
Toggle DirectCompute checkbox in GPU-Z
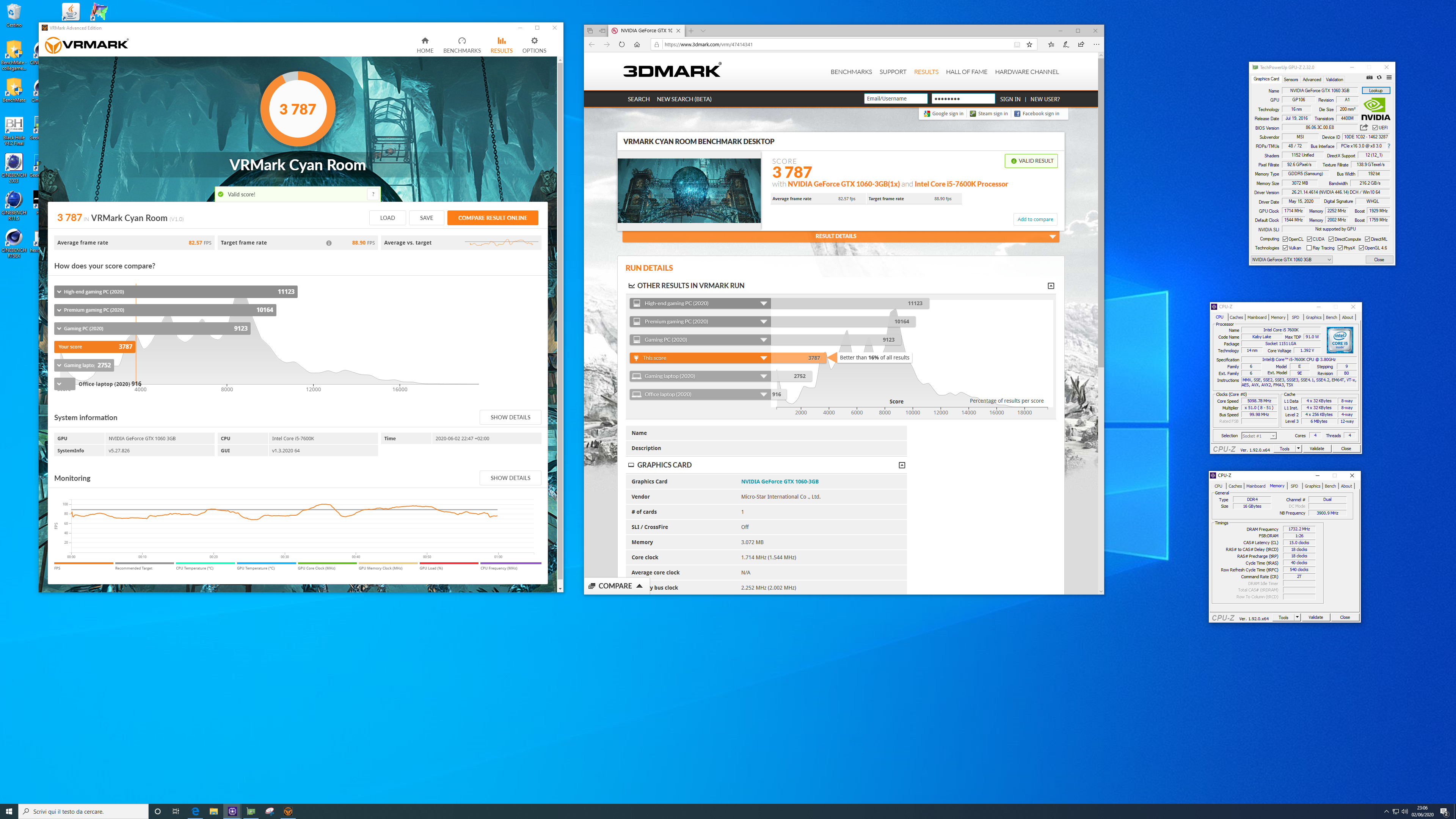[x=1331, y=239]
